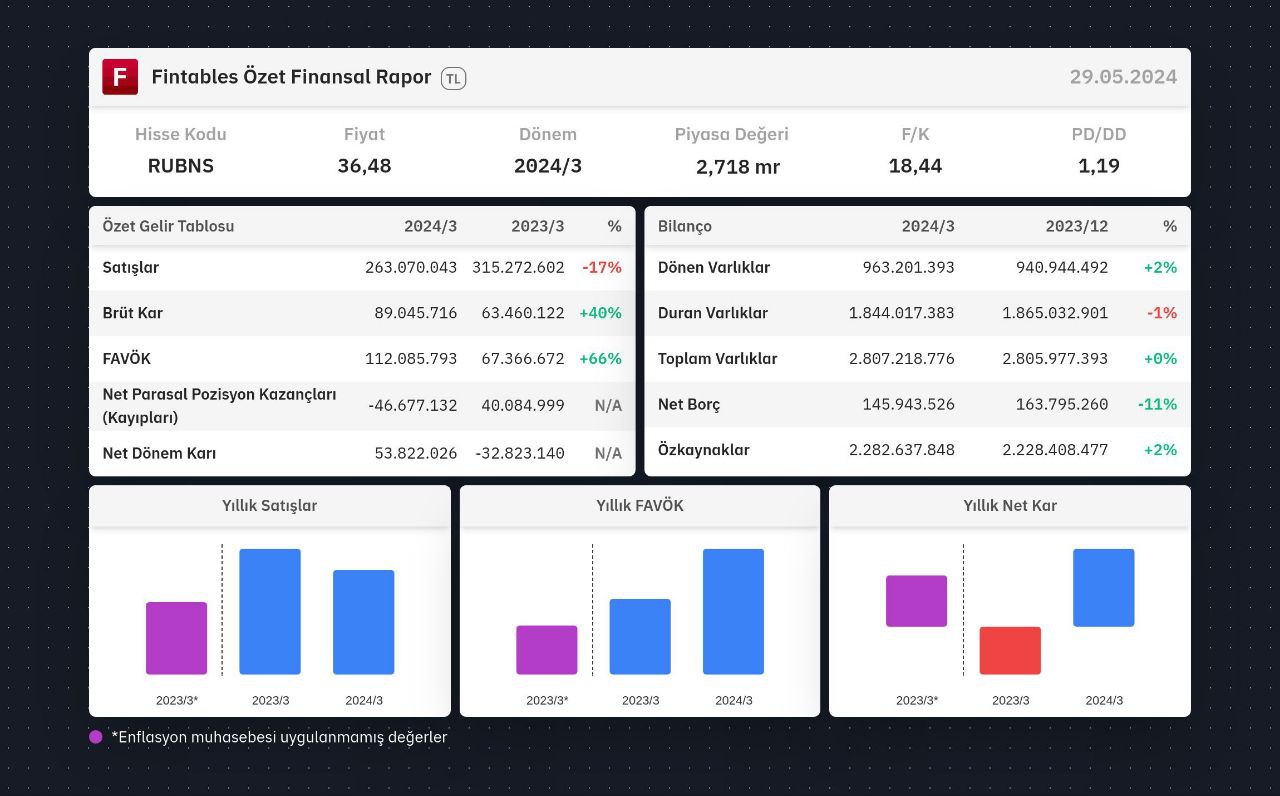Click the Net Dönem Karı value 53.822.026
The image size is (1280, 796).
[416, 453]
